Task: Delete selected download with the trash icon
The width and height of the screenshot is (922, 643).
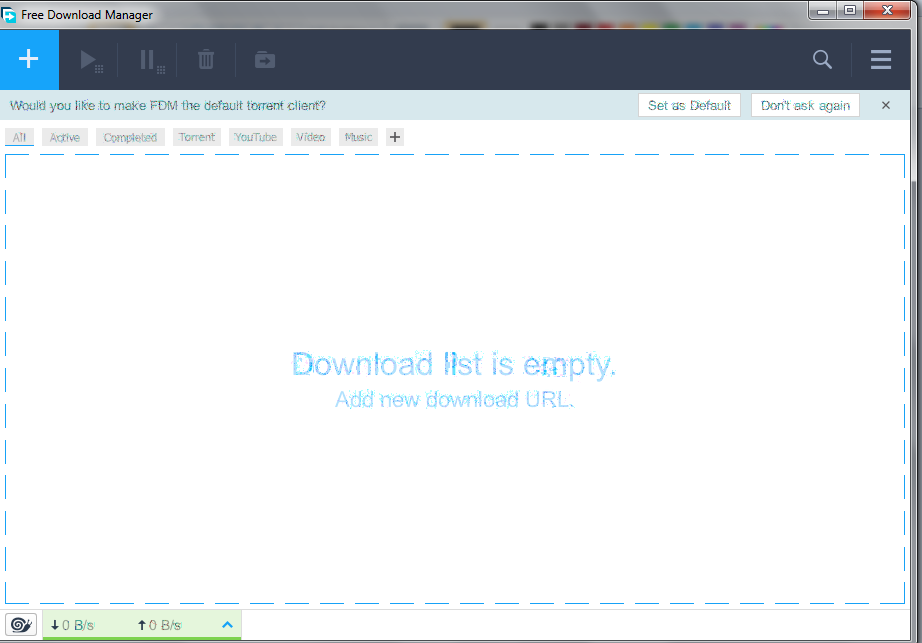Action: (206, 59)
